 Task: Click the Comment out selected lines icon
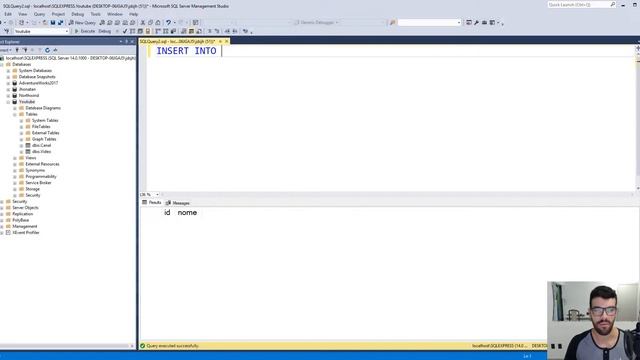pyautogui.click(x=209, y=31)
